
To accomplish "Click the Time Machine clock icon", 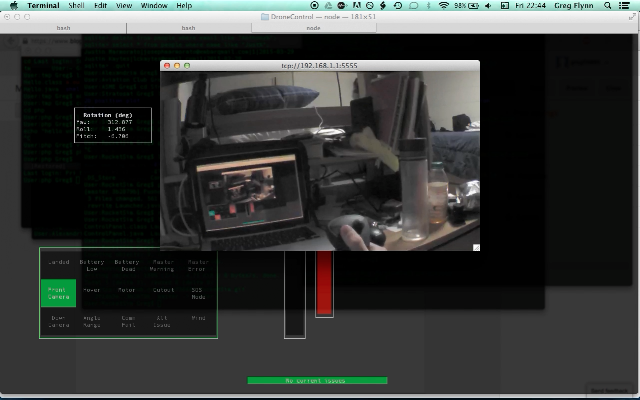I will click(398, 5).
